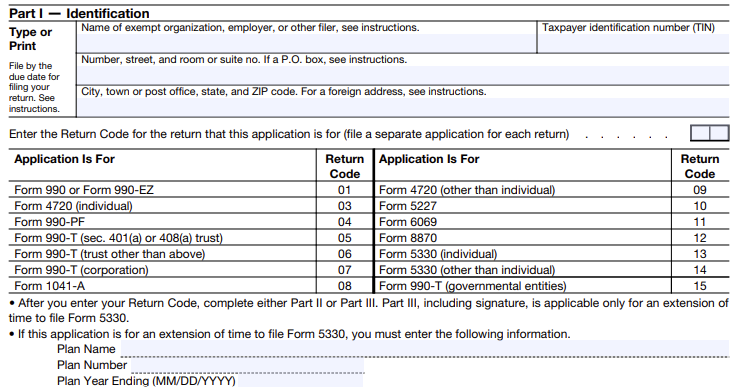Viewport: 740px width, 387px height.
Task: Click the right 'Application Is For' column header
Action: point(429,159)
